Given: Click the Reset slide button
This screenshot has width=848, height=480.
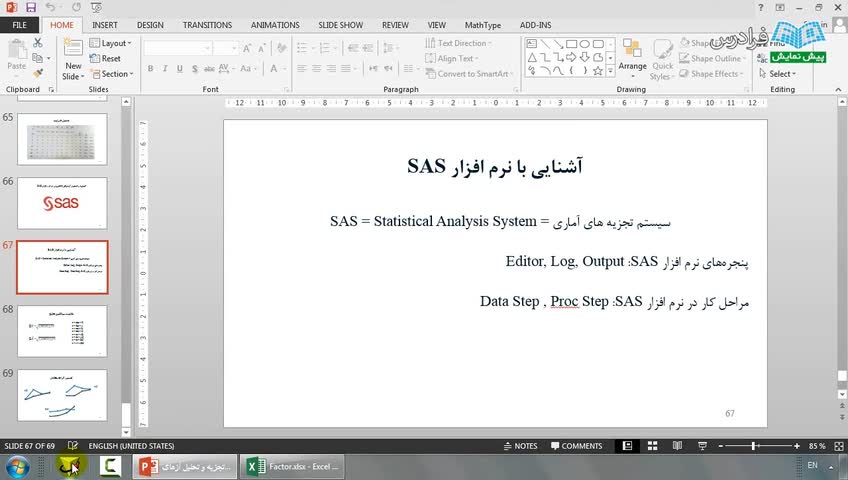Looking at the screenshot, I should pyautogui.click(x=105, y=58).
